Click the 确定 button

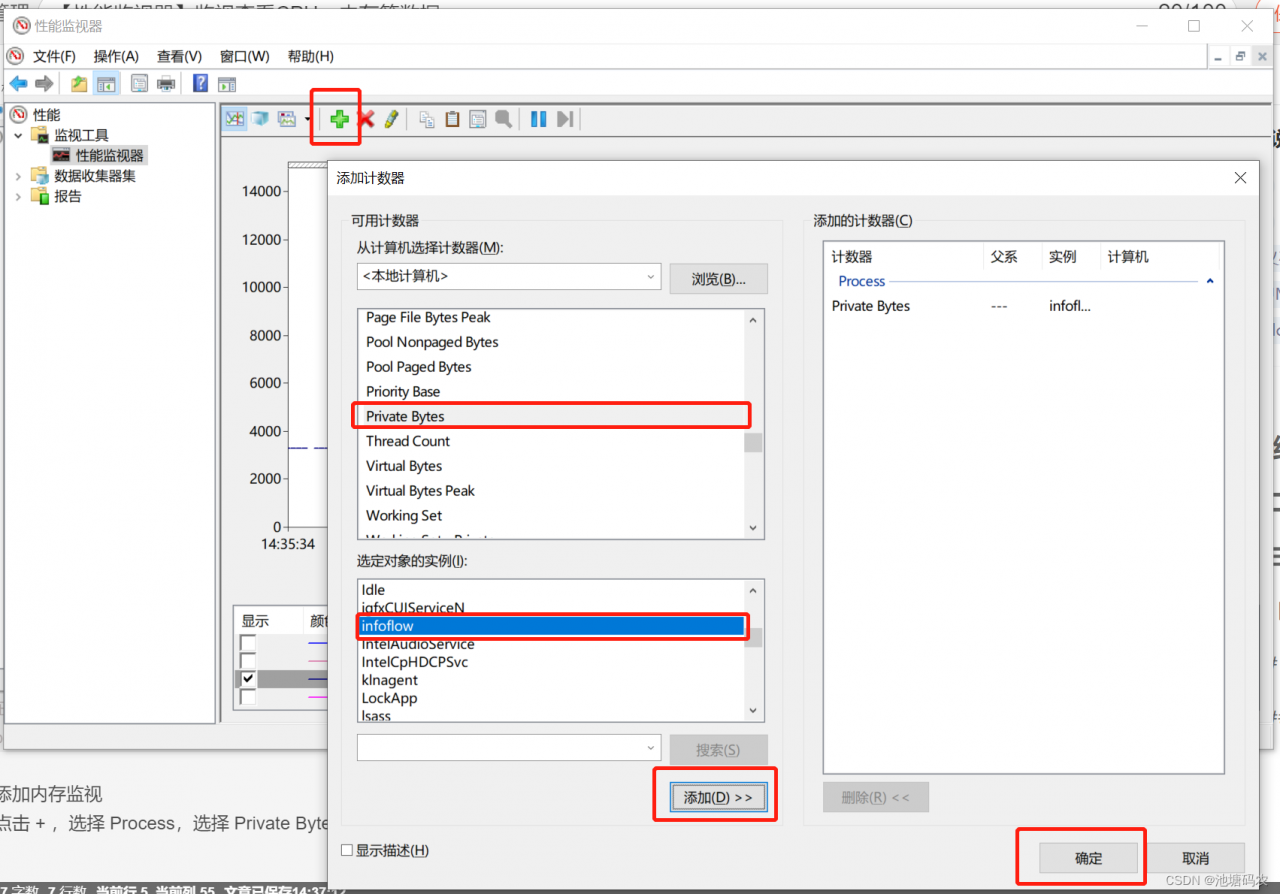pyautogui.click(x=1088, y=858)
